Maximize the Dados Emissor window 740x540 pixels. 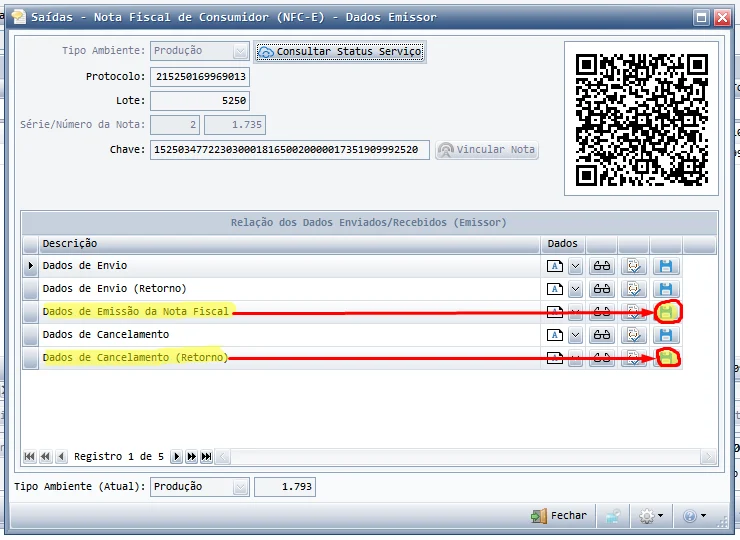coord(701,18)
